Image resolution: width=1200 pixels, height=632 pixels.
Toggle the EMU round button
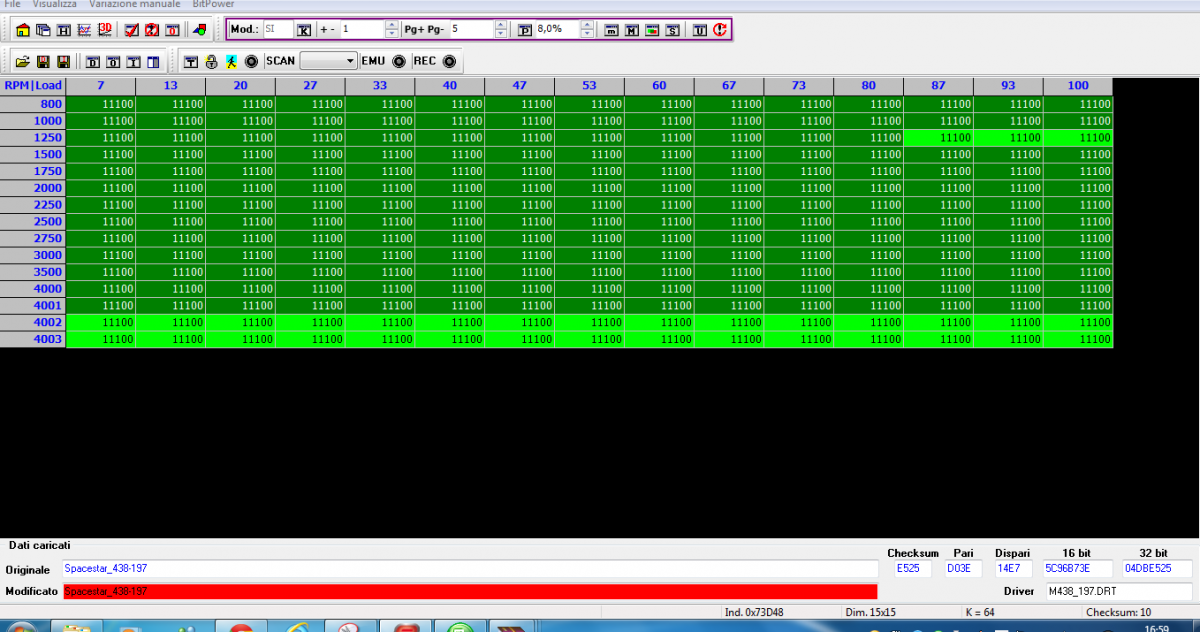[399, 61]
